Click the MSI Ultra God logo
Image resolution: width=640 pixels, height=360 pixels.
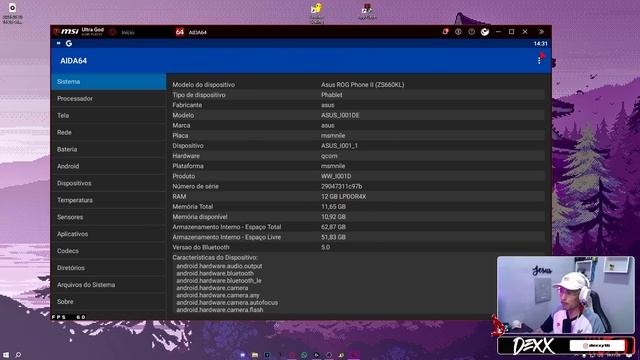click(x=78, y=31)
